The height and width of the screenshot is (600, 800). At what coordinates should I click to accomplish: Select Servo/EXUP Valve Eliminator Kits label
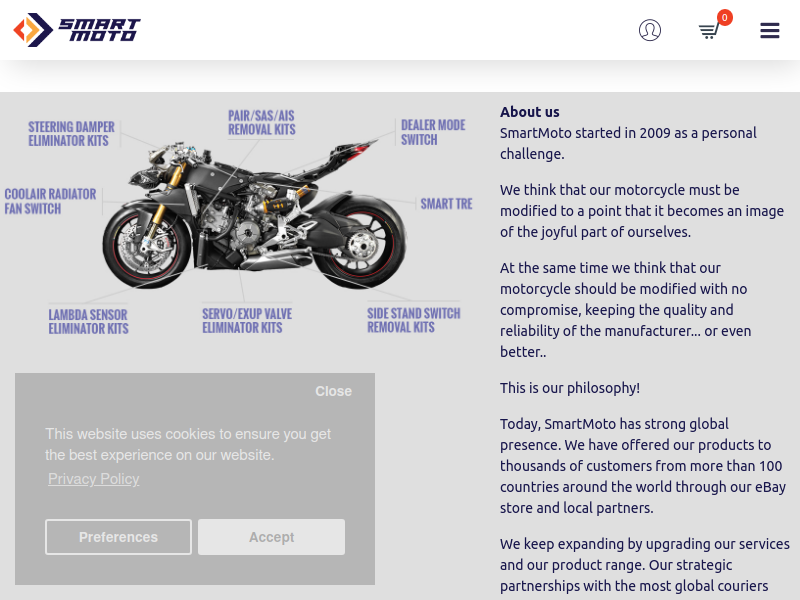click(247, 320)
